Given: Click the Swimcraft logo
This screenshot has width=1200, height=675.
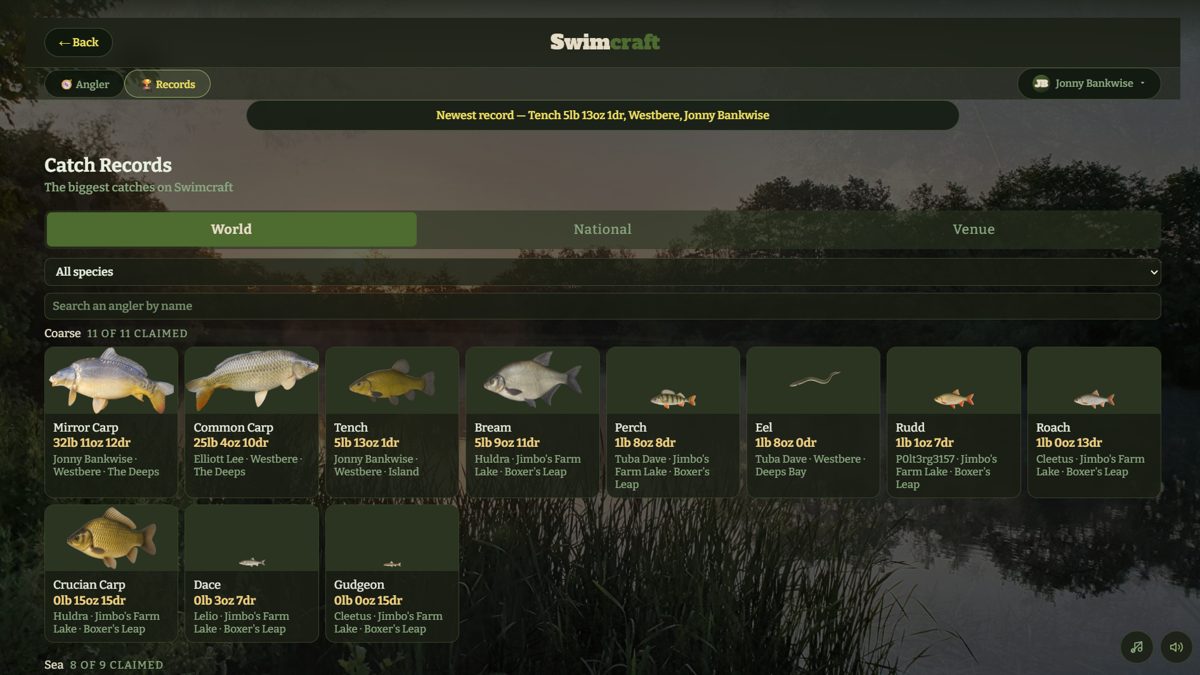Looking at the screenshot, I should (x=604, y=42).
